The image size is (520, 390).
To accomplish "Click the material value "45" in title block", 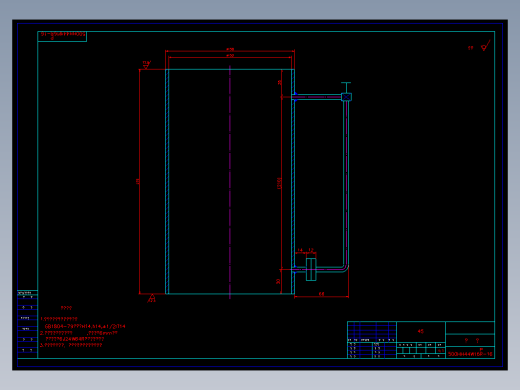I will [x=421, y=331].
